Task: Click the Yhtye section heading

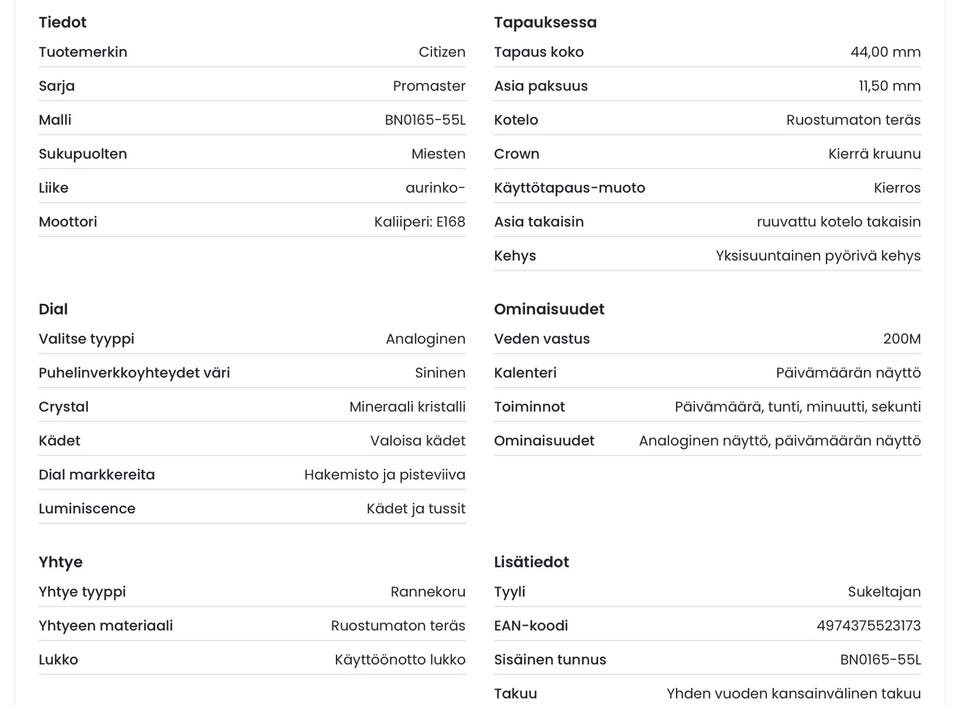Action: (60, 562)
